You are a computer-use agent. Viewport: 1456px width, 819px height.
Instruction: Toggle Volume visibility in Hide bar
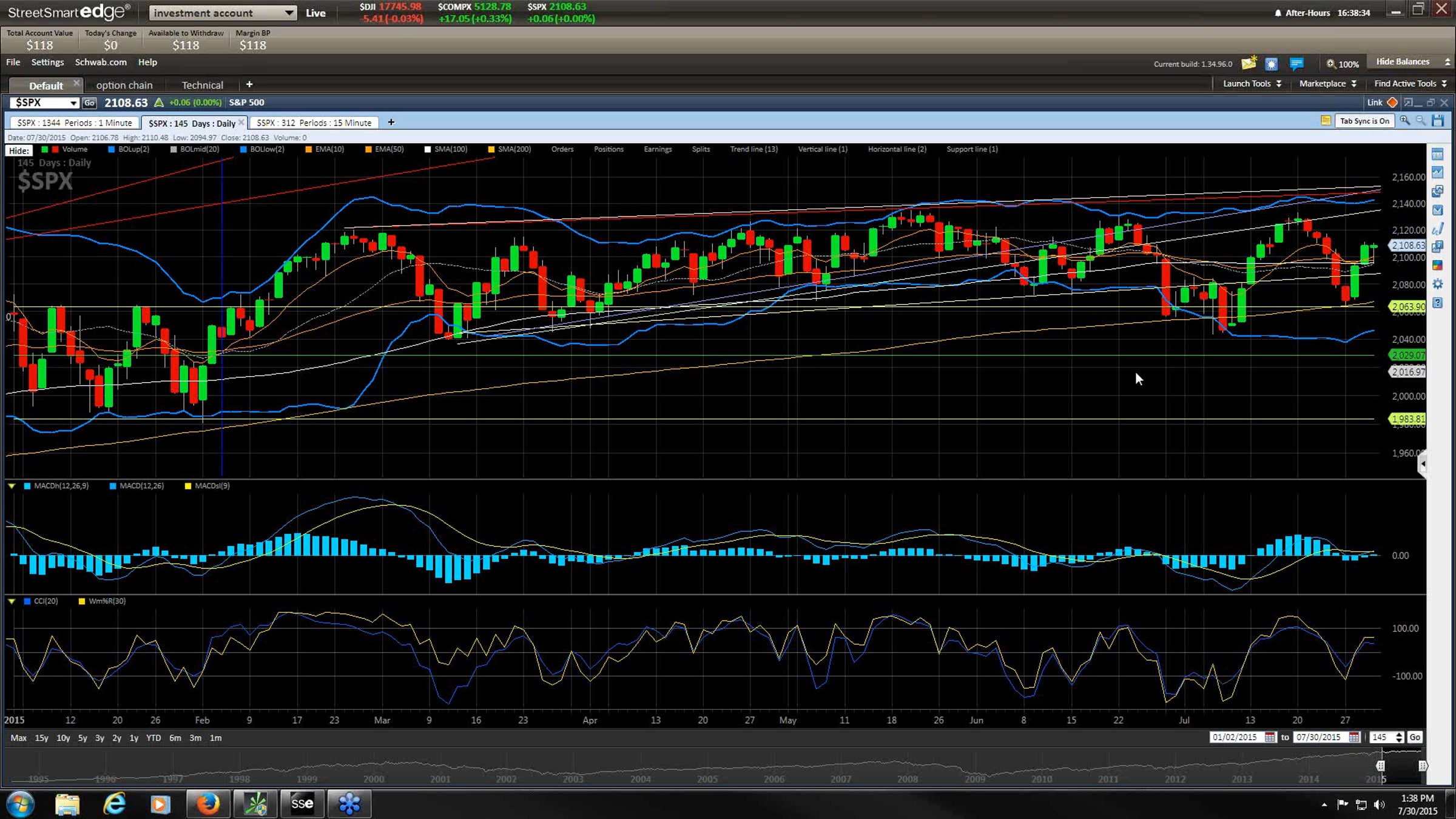point(75,149)
